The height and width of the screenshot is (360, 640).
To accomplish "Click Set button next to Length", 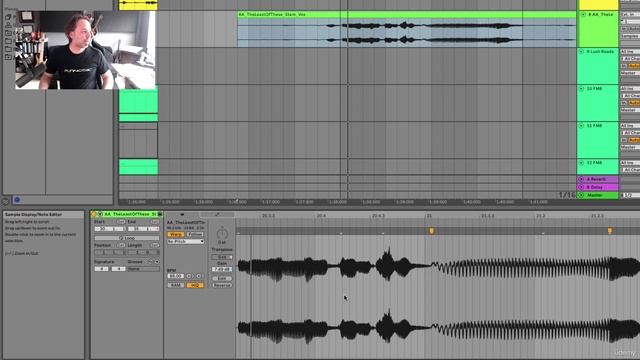I will point(155,245).
